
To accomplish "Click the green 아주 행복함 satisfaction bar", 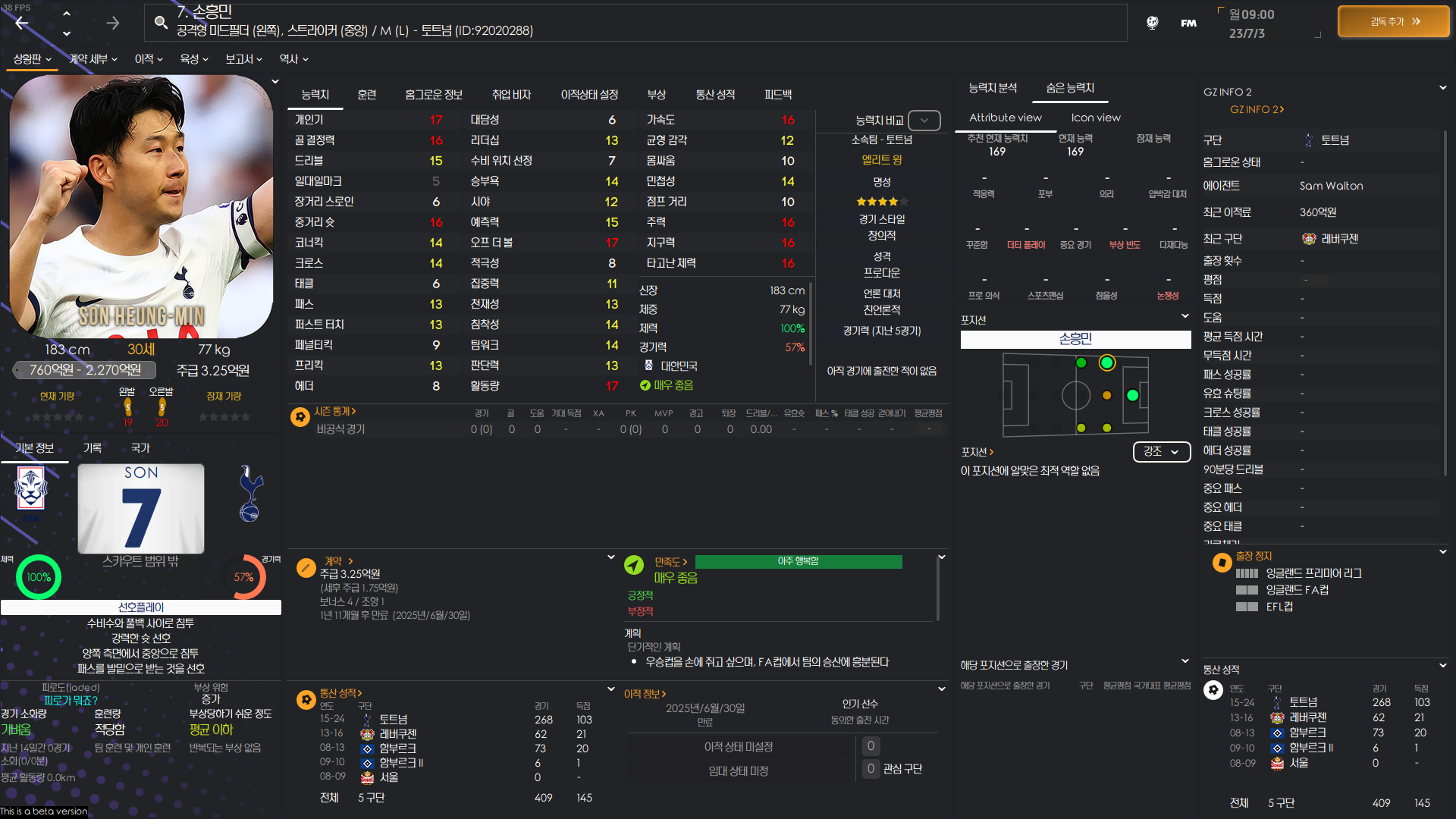I will pyautogui.click(x=798, y=561).
